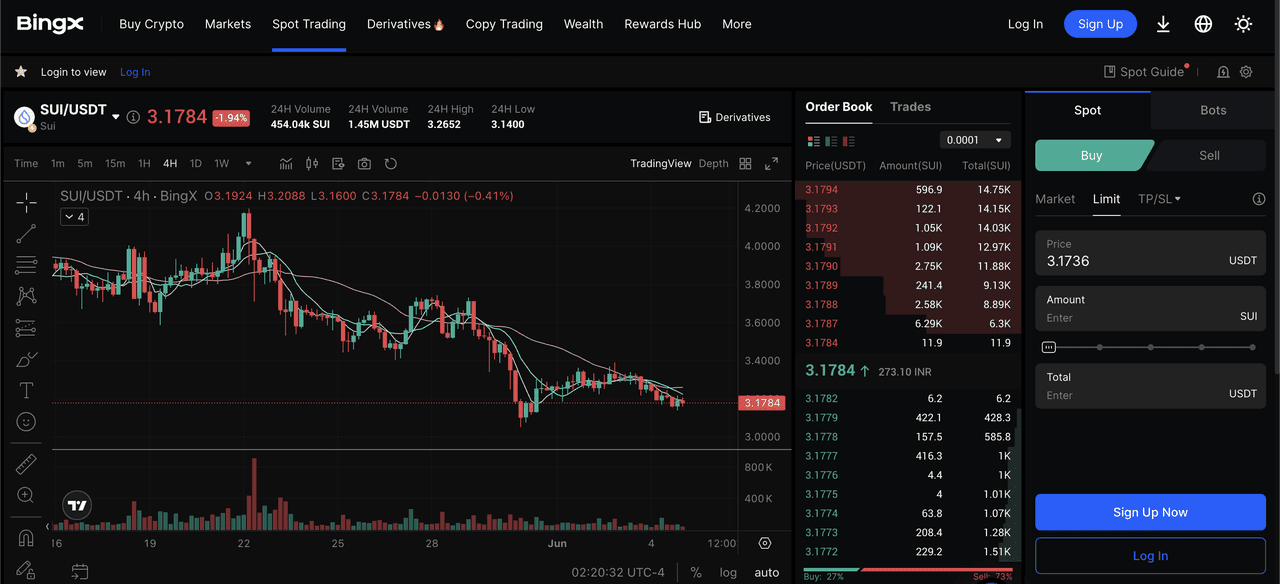Toggle log scale on chart
The width and height of the screenshot is (1280, 584).
728,572
